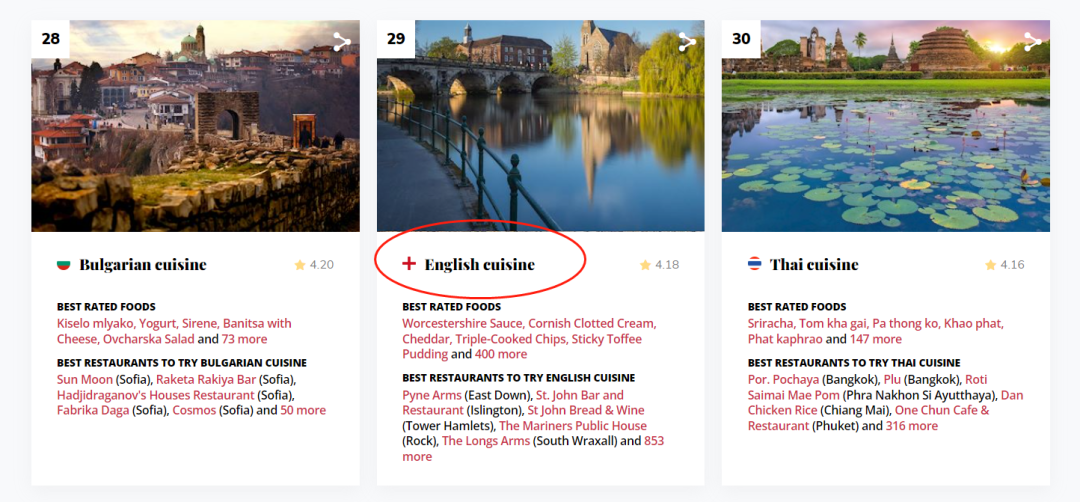Open the Pyne Arms restaurant link
The width and height of the screenshot is (1080, 502).
[x=432, y=395]
